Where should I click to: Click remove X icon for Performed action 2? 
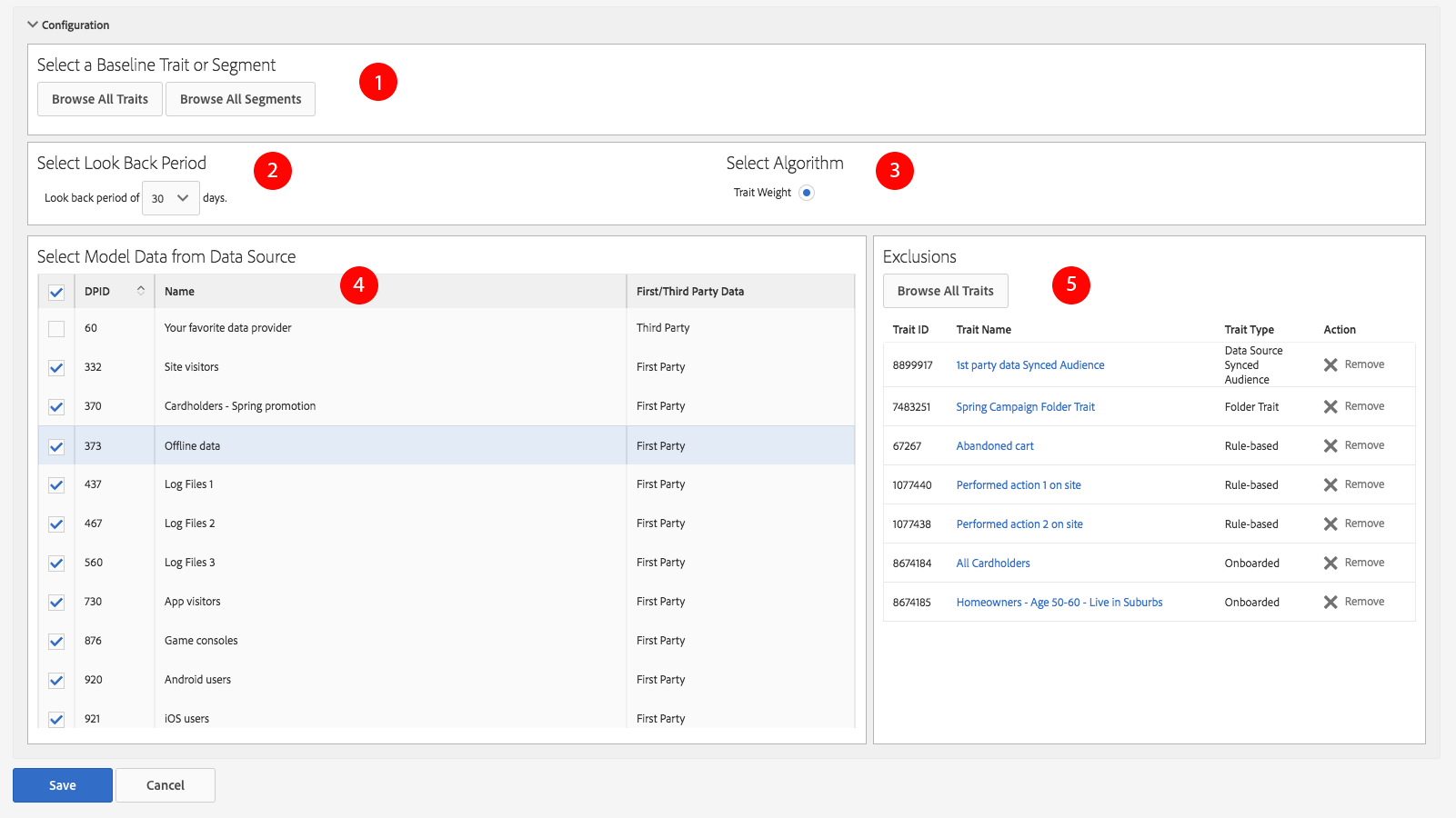[x=1330, y=524]
